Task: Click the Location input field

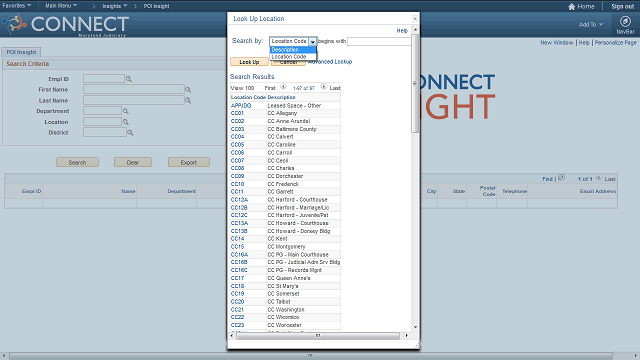Action: [102, 122]
